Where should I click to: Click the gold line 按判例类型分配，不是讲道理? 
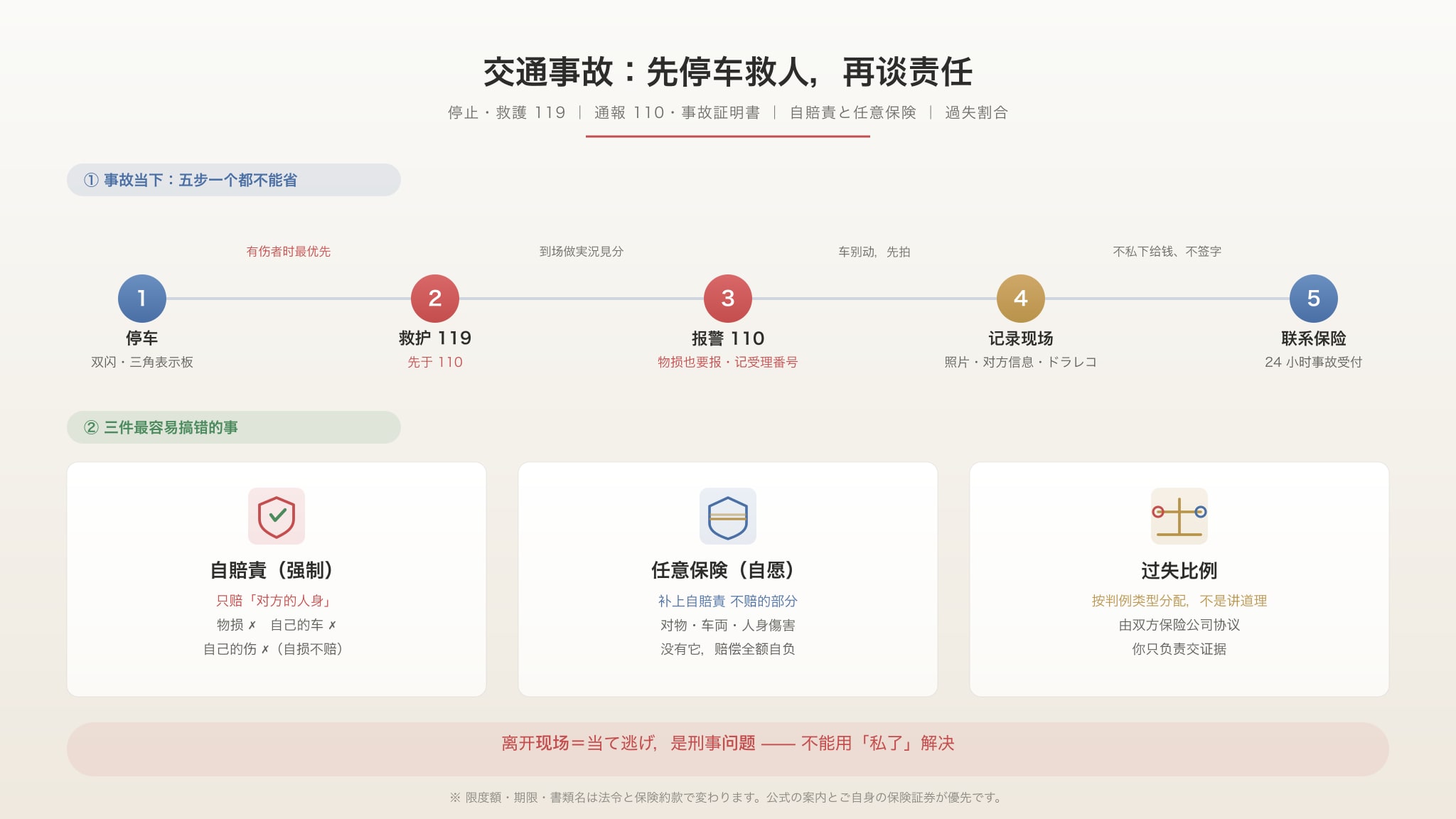[1179, 601]
